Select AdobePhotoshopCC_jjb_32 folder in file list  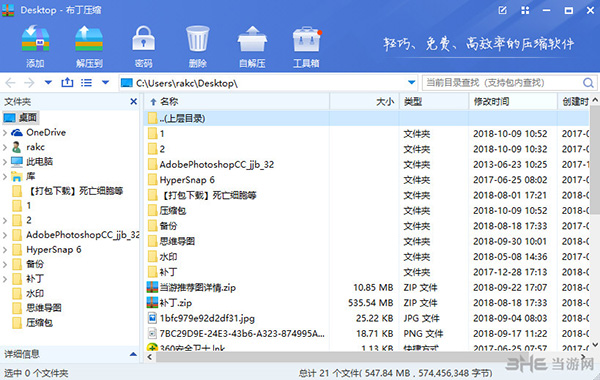[367, 165]
